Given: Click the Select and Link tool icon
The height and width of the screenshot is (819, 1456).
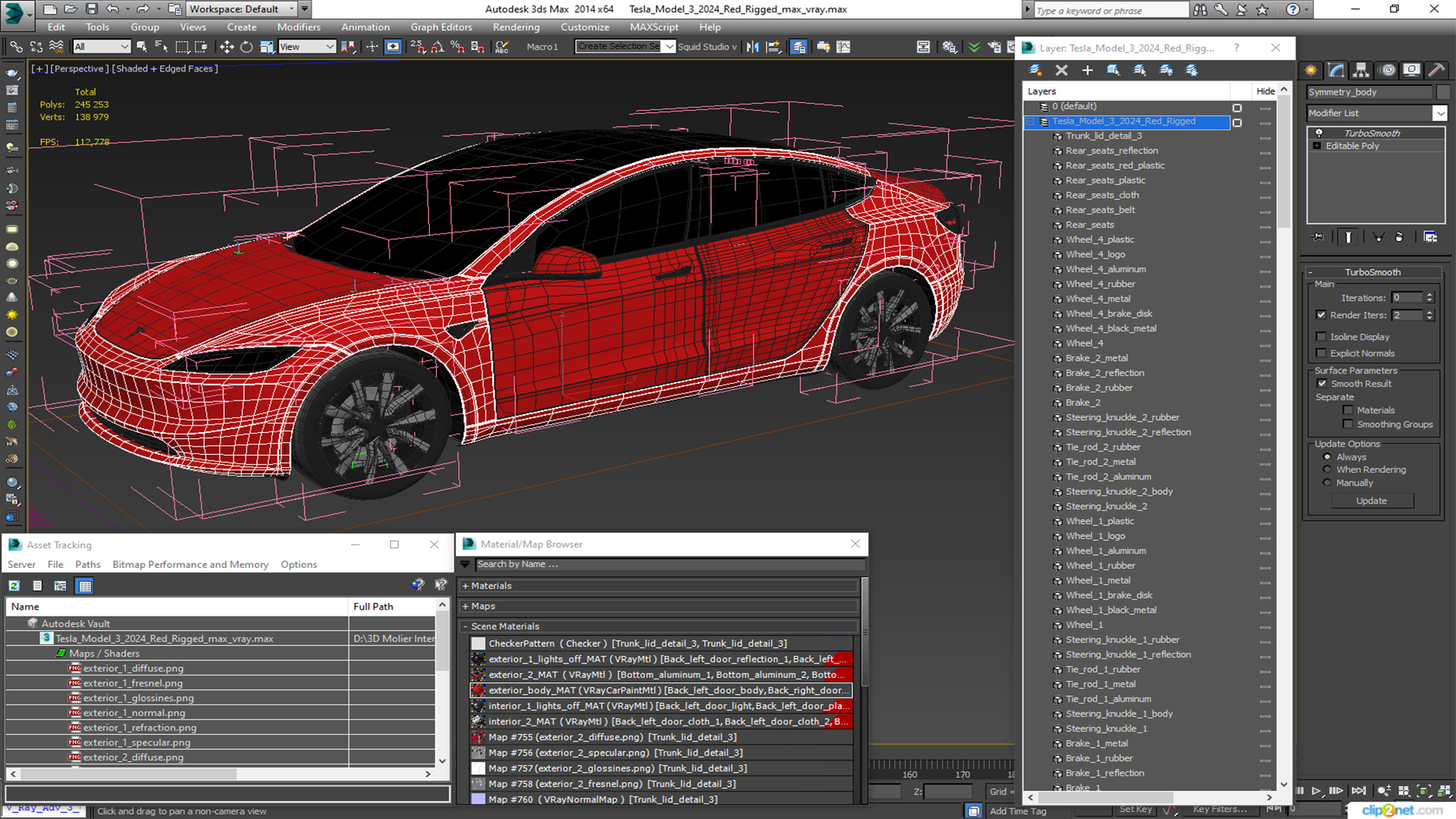Looking at the screenshot, I should tap(16, 47).
